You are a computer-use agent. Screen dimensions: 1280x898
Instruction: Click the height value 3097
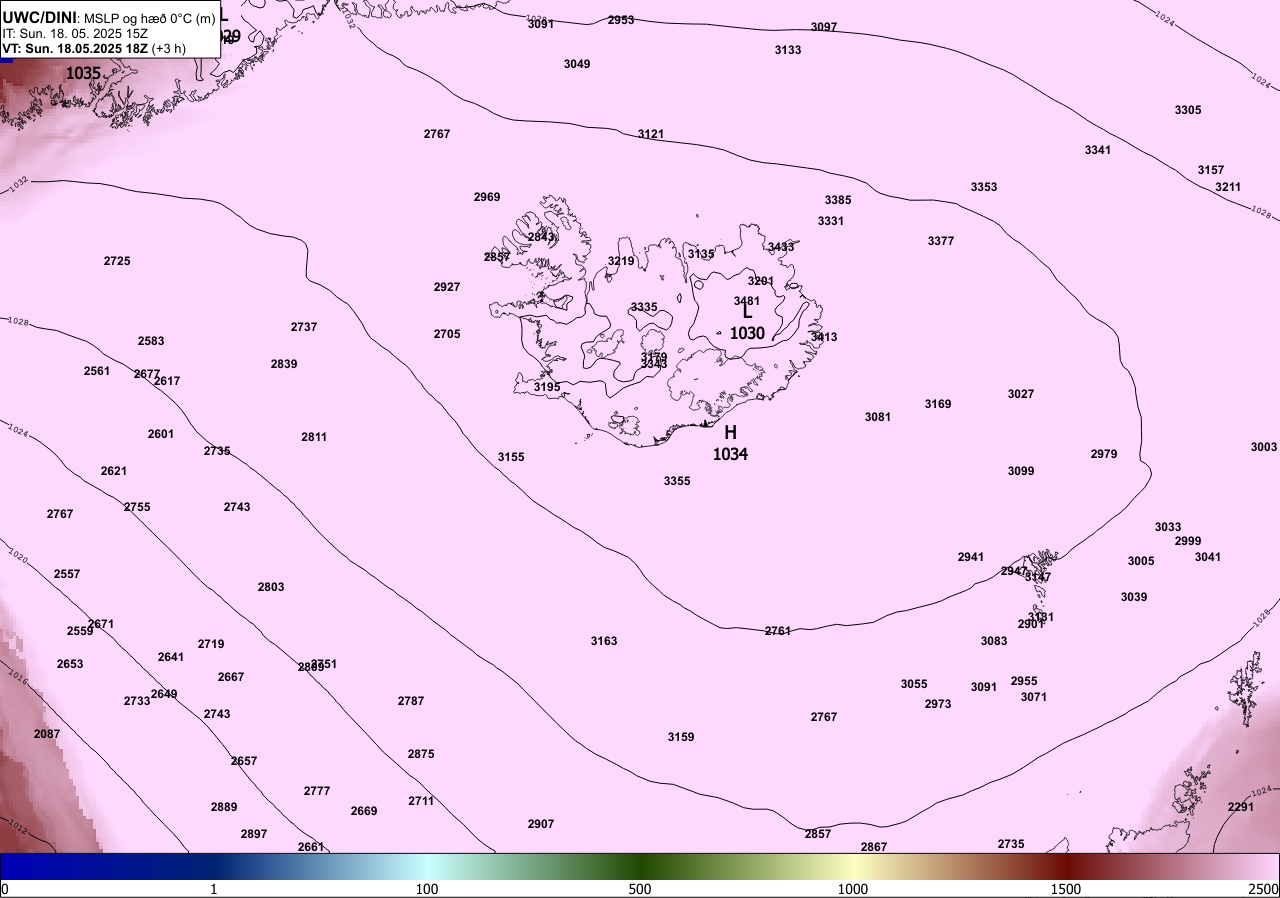pos(824,27)
